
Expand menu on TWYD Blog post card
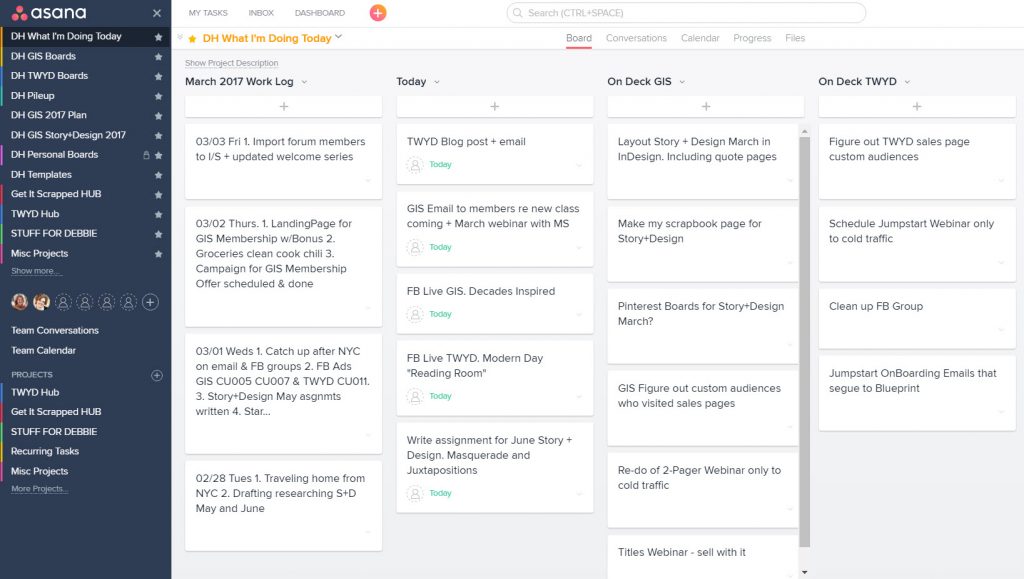pyautogui.click(x=579, y=165)
